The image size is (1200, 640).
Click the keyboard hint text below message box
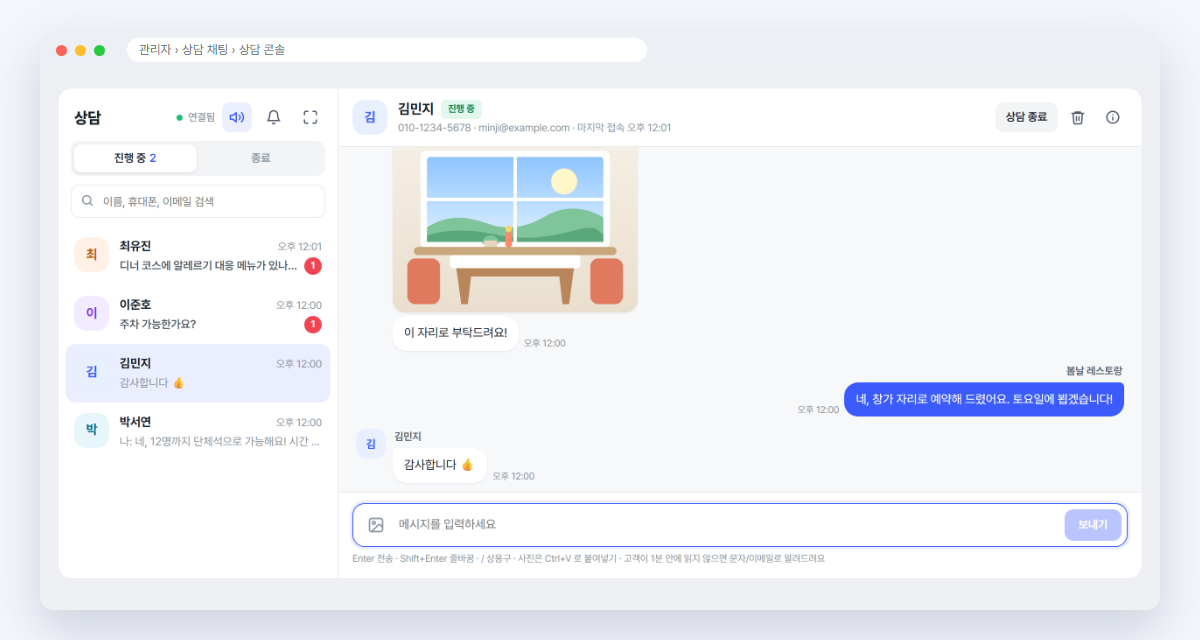[x=588, y=558]
